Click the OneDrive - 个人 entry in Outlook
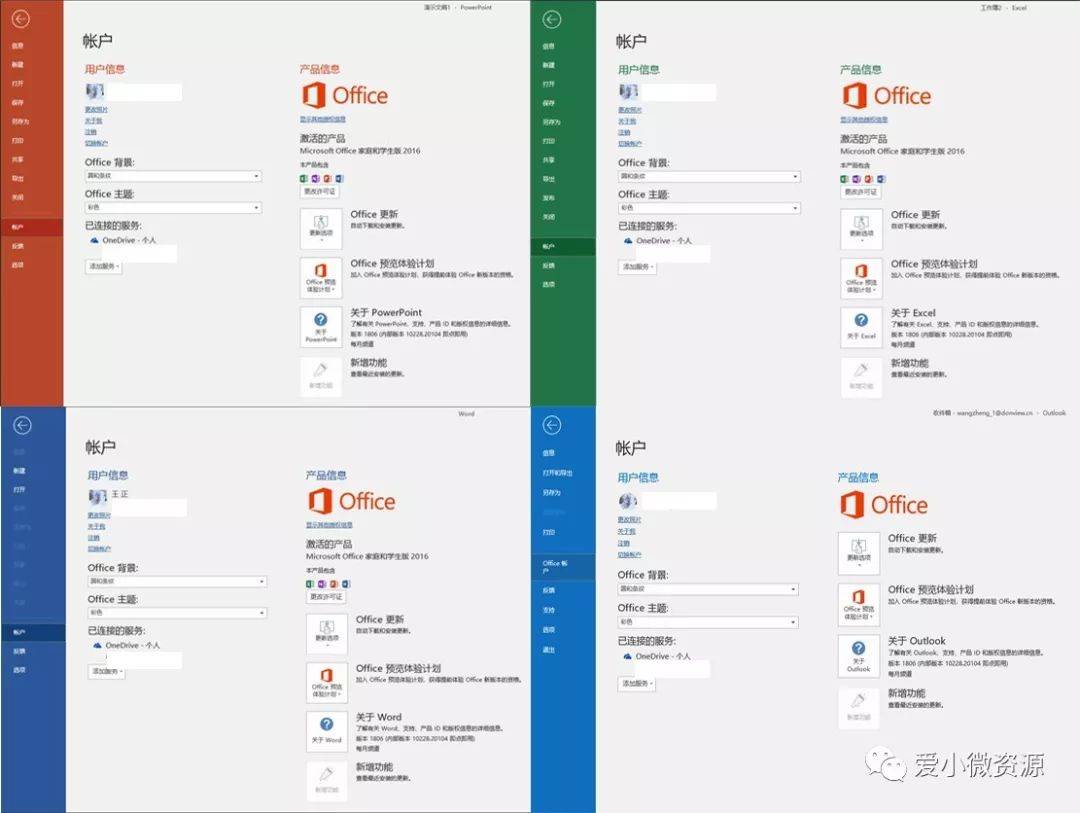The width and height of the screenshot is (1080, 813). pos(656,657)
